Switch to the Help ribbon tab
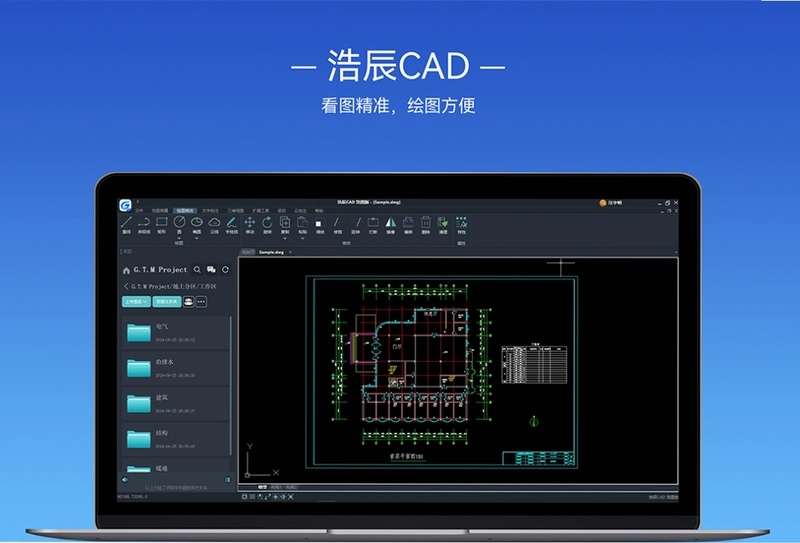Image resolution: width=800 pixels, height=543 pixels. tap(319, 211)
